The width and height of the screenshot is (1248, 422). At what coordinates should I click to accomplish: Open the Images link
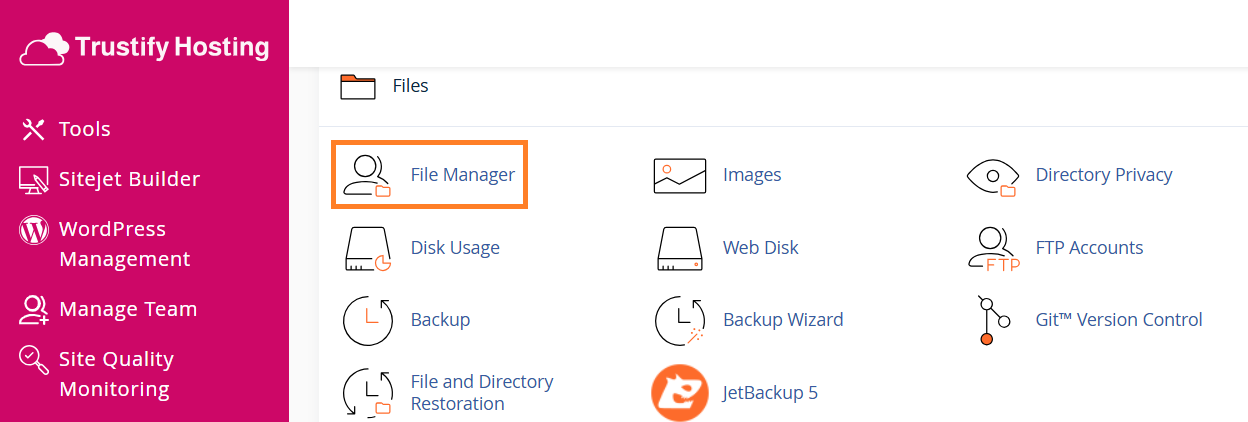pyautogui.click(x=752, y=175)
